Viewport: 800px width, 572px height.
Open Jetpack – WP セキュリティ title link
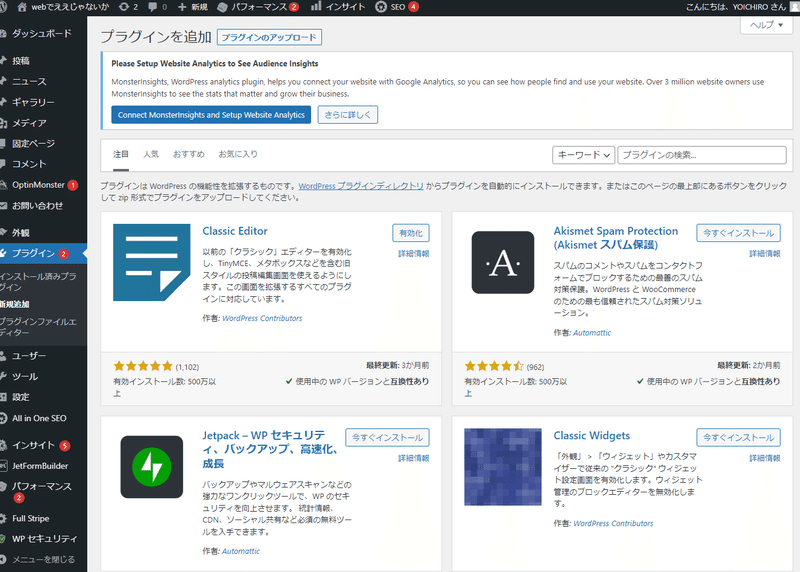click(270, 450)
